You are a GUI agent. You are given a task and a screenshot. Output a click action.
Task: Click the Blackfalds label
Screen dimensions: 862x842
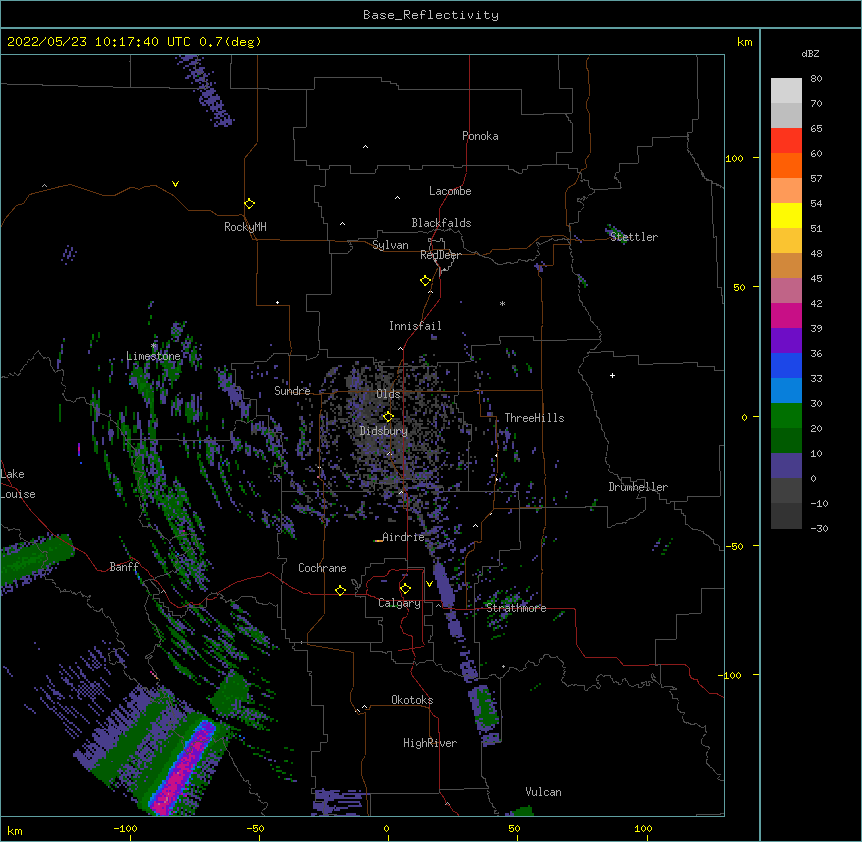click(x=441, y=223)
